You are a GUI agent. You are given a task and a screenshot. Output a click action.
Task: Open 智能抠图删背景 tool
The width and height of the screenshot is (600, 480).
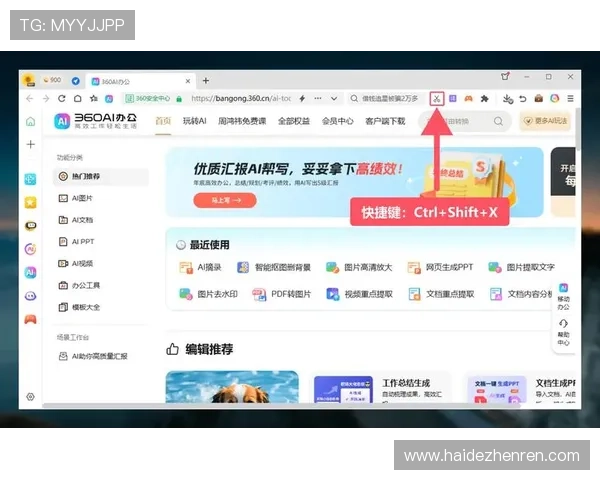274,268
